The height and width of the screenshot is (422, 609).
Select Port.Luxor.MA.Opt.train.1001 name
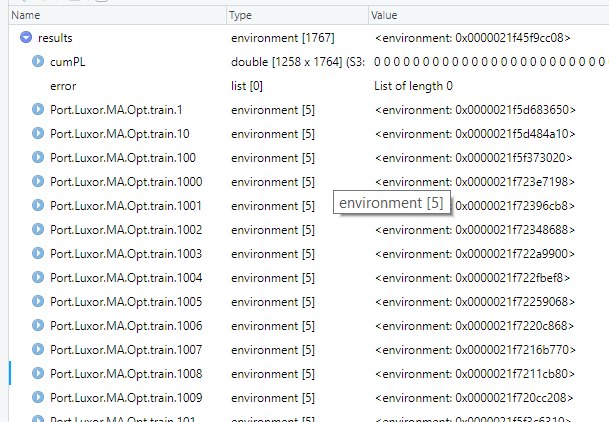point(126,206)
